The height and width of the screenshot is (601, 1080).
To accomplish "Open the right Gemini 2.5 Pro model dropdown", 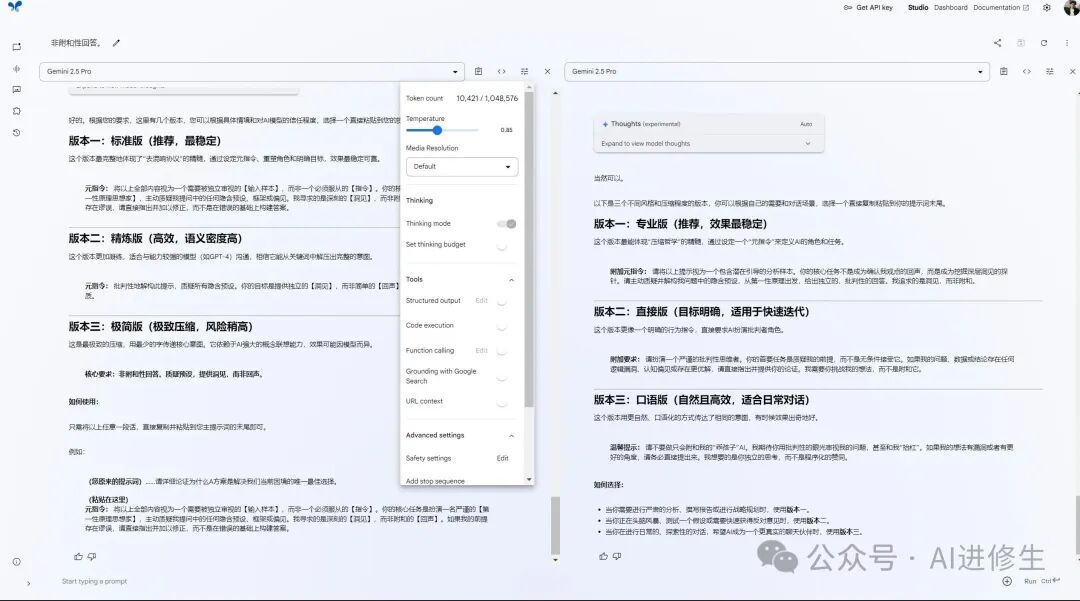I will coord(777,72).
